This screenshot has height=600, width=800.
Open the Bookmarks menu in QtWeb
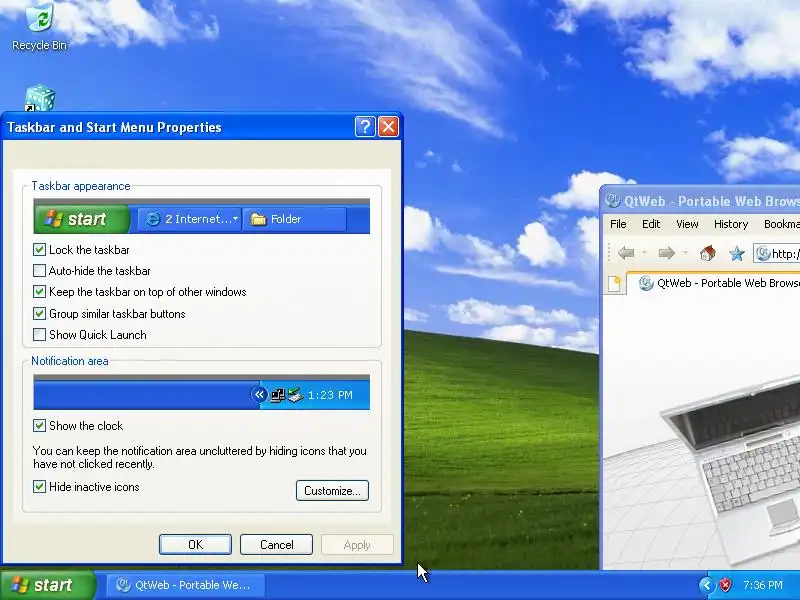[x=782, y=224]
